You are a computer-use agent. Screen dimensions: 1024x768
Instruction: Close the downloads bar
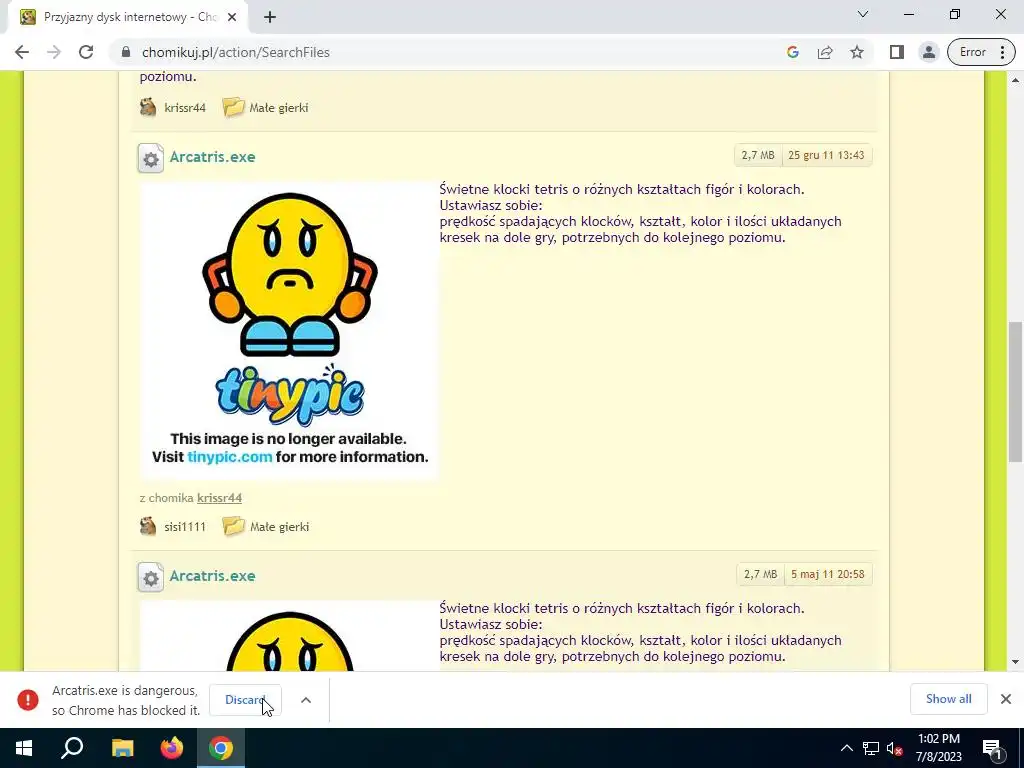pyautogui.click(x=1006, y=699)
